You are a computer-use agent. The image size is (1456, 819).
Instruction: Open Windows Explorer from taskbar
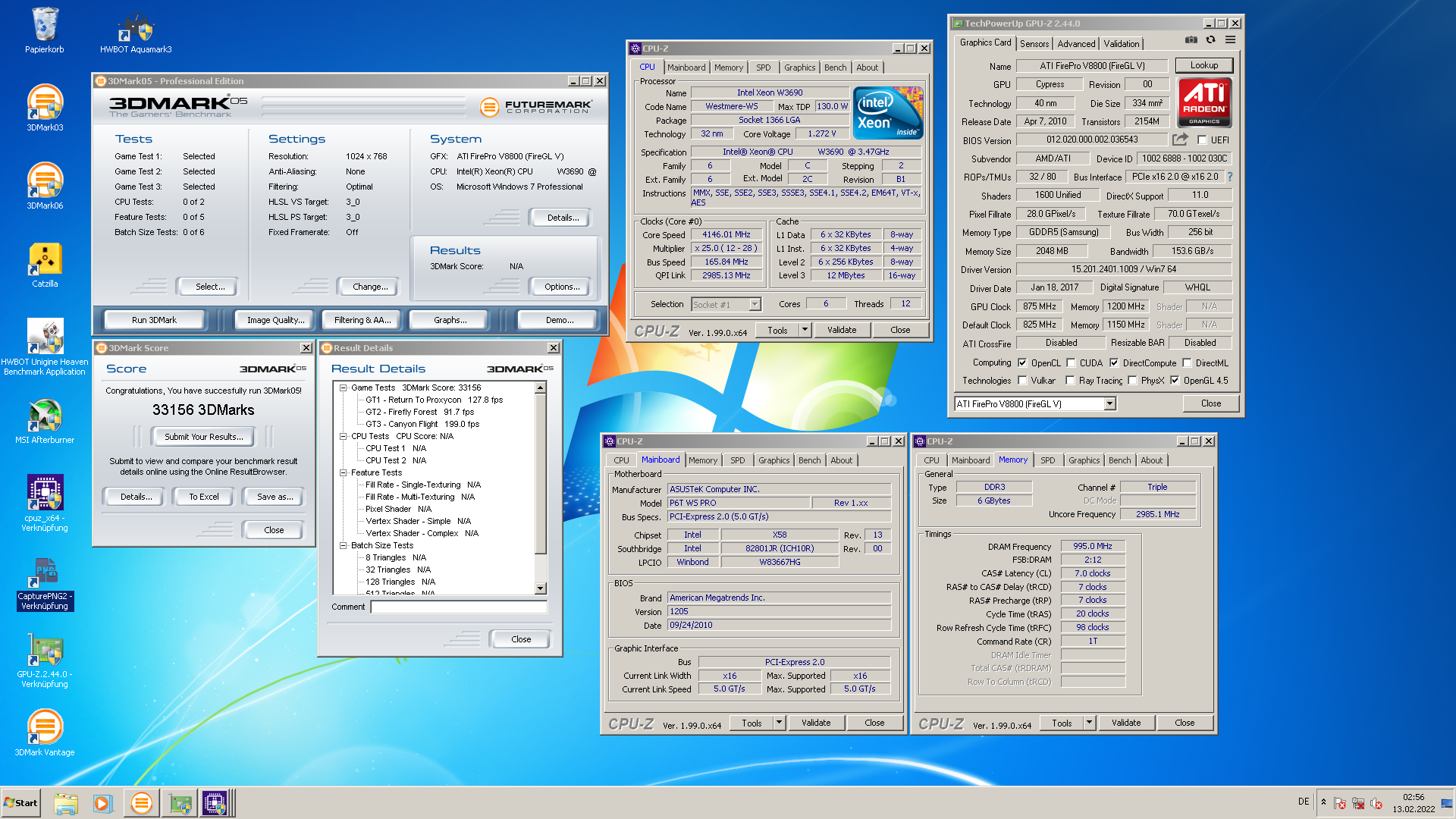point(66,803)
